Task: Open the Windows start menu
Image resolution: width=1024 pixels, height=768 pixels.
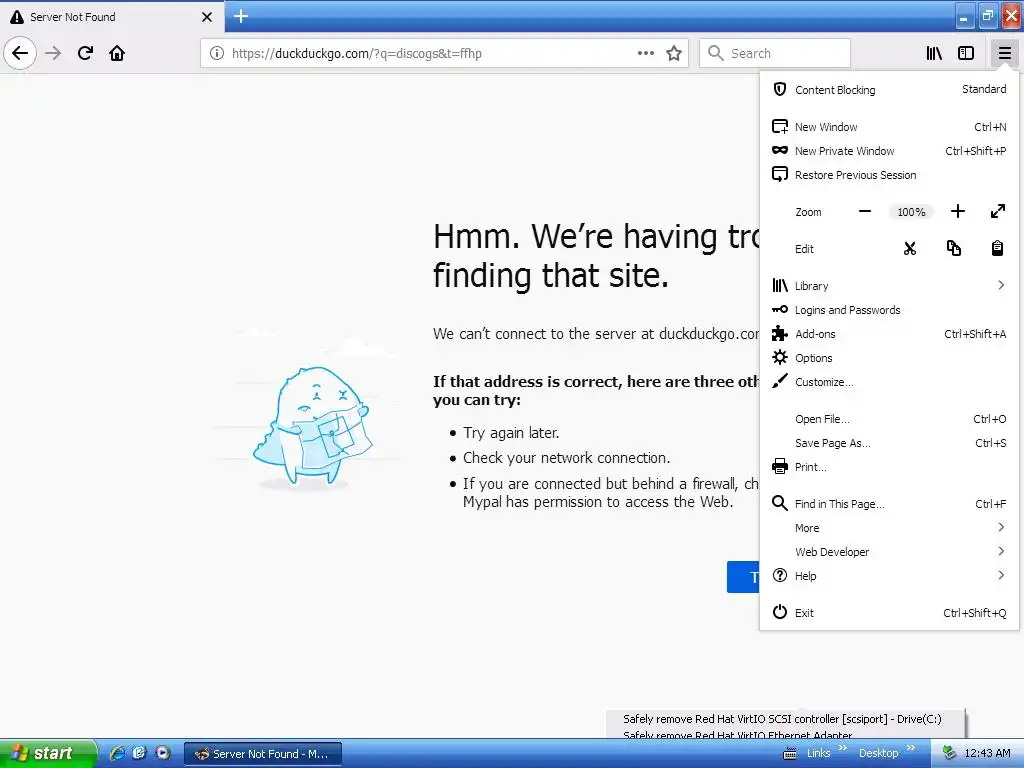Action: click(48, 753)
